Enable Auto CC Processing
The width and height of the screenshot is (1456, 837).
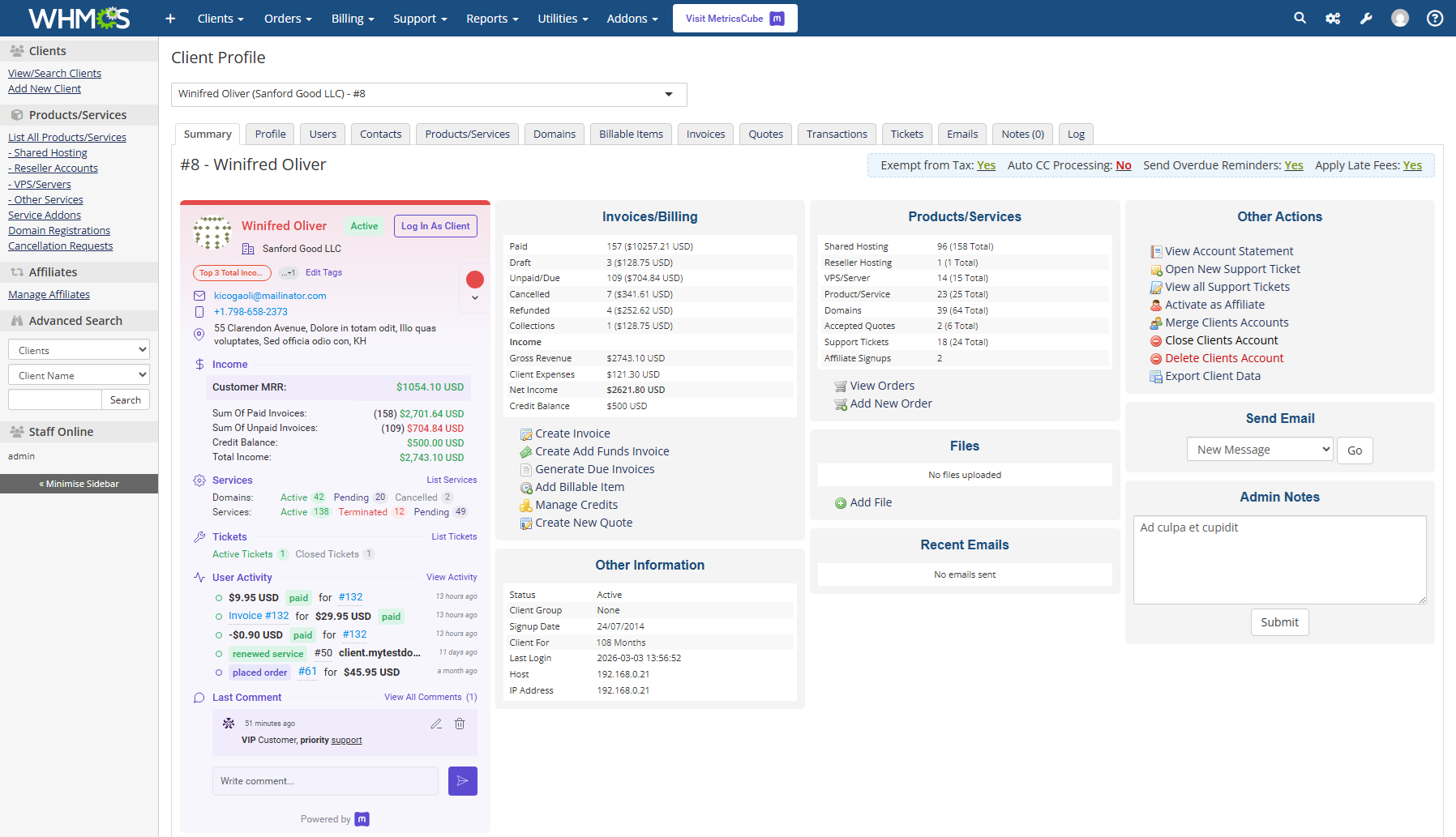click(1124, 164)
